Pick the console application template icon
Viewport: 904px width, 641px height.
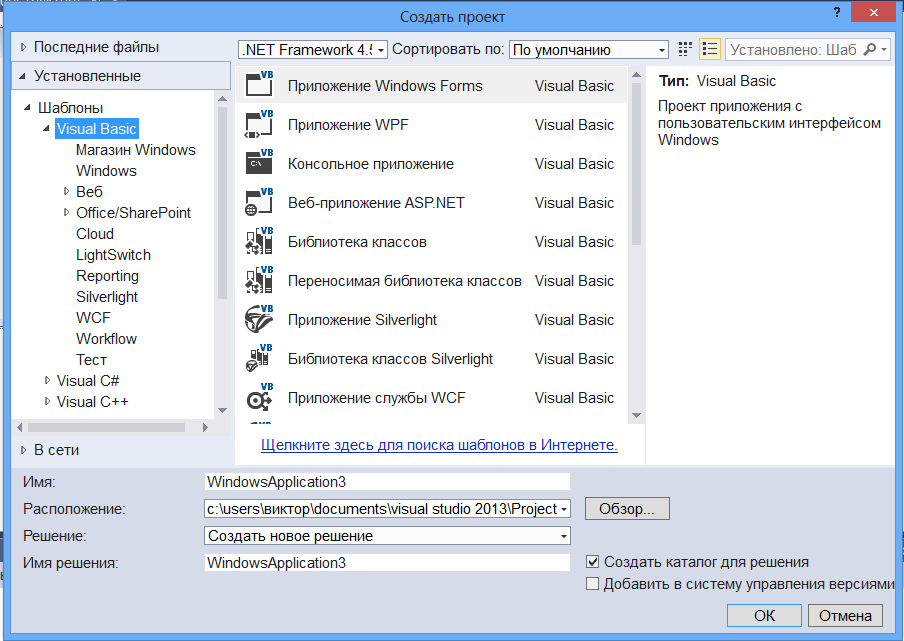(x=259, y=163)
